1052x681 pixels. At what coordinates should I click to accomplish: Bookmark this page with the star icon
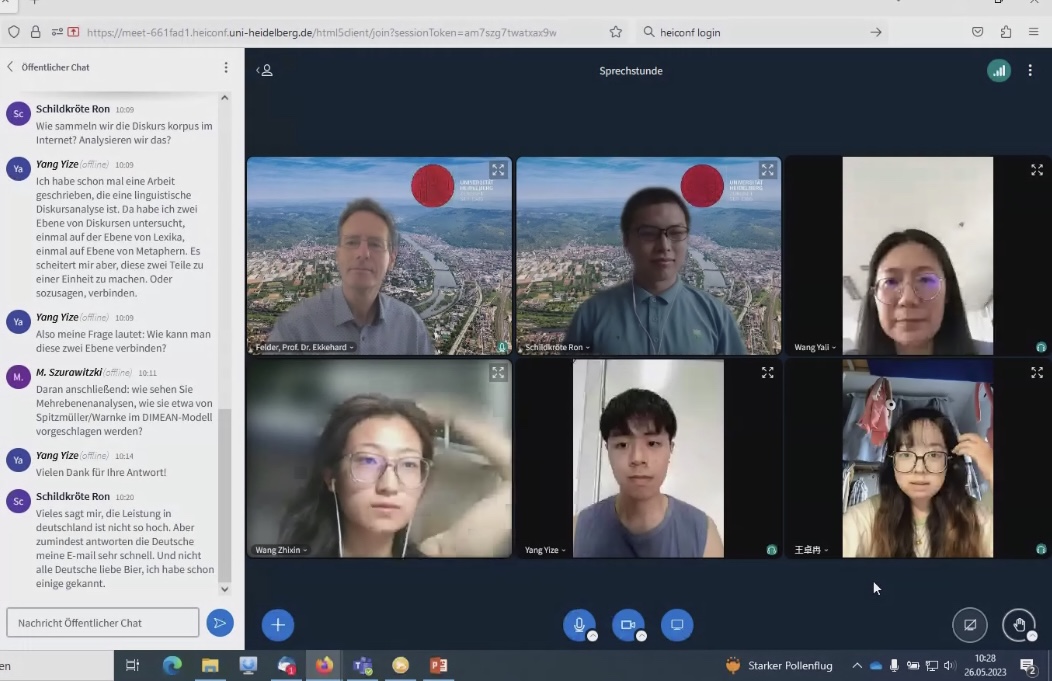[616, 32]
